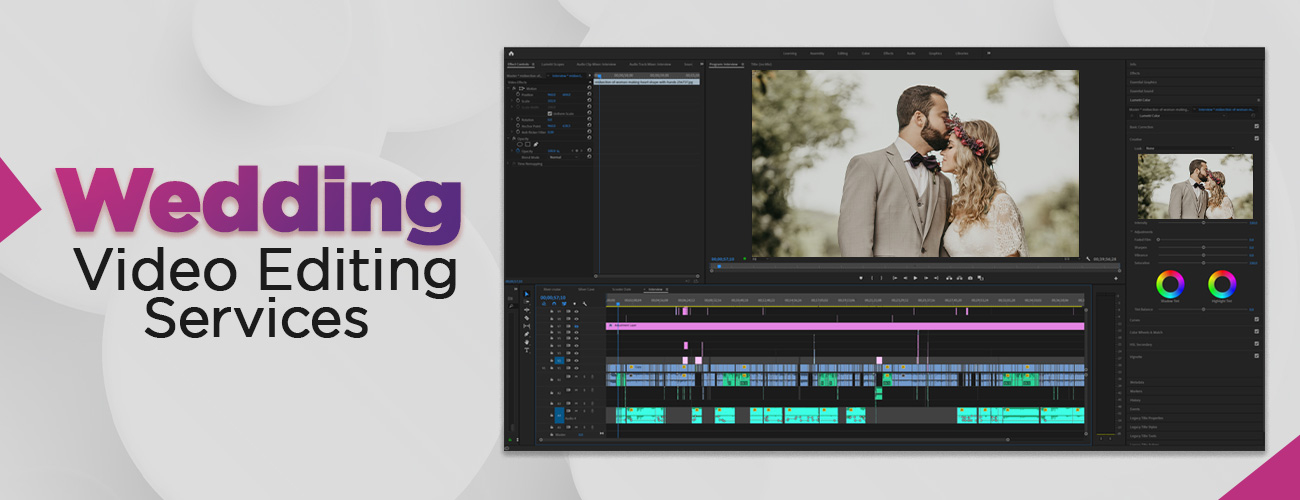The image size is (1300, 500).
Task: Open the Audio Clip Mixer: Interview tab
Action: (x=596, y=64)
